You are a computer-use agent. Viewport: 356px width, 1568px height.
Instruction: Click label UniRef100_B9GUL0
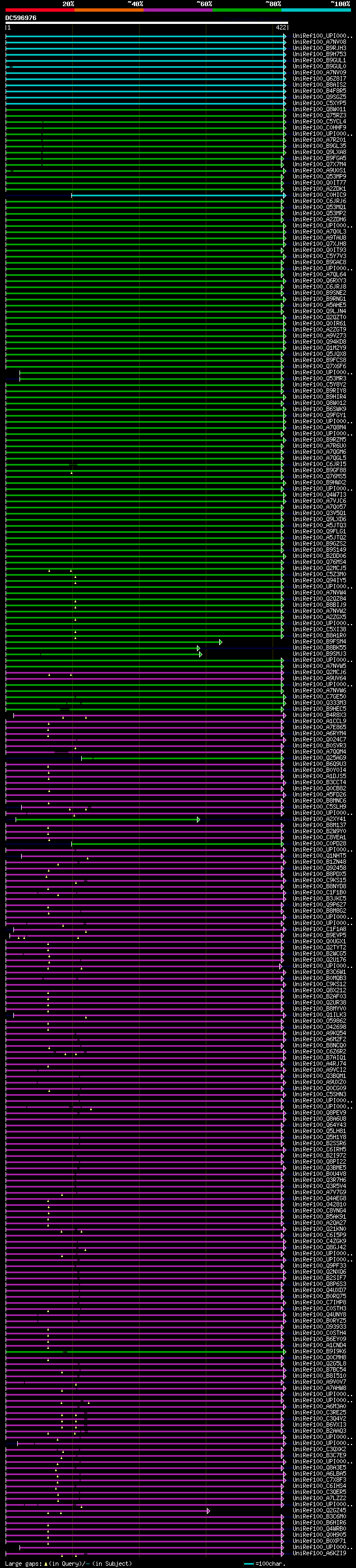click(x=319, y=66)
